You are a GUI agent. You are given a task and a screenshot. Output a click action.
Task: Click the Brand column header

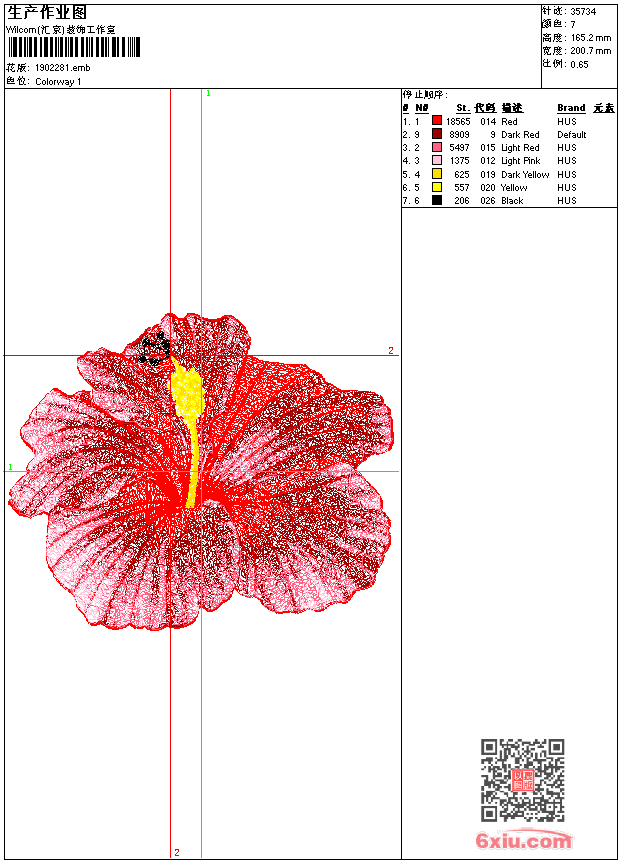click(x=571, y=108)
